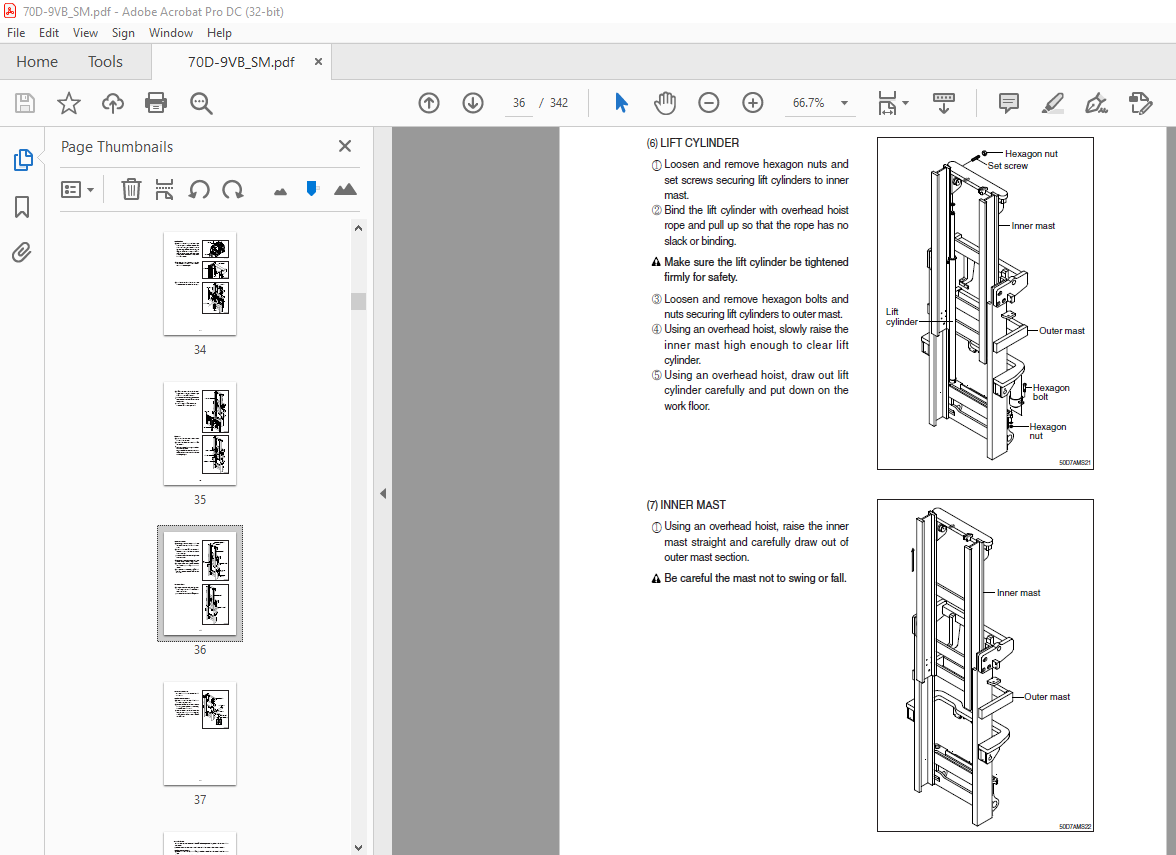Viewport: 1176px width, 855px height.
Task: Switch to the Home tab
Action: point(37,62)
